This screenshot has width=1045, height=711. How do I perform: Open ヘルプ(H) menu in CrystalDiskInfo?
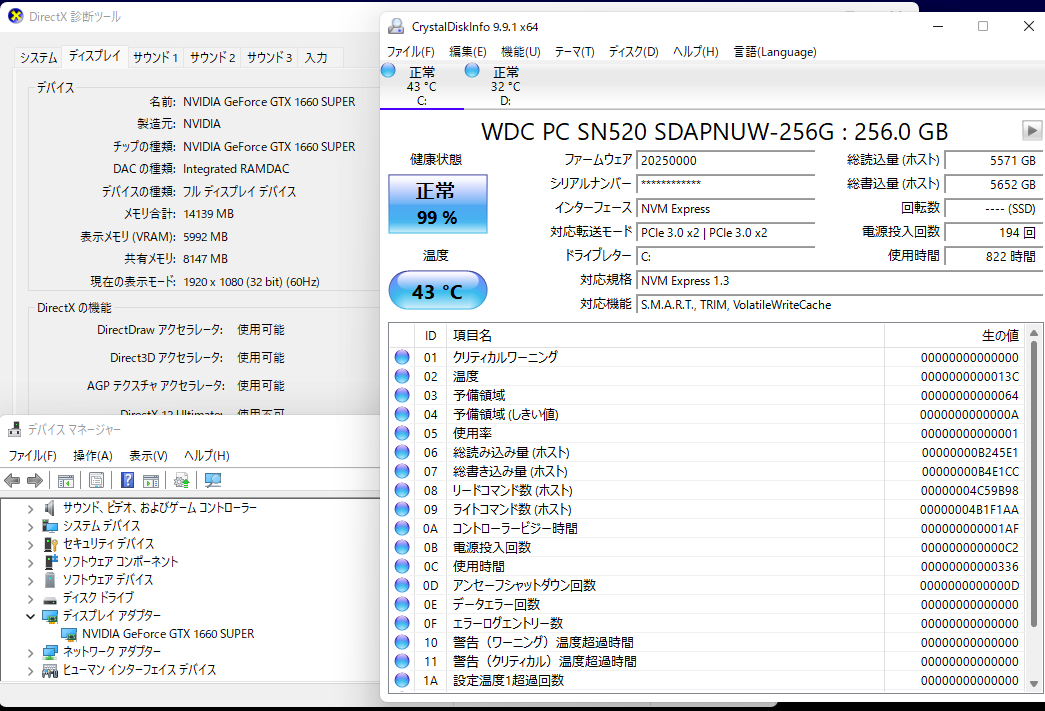point(696,51)
